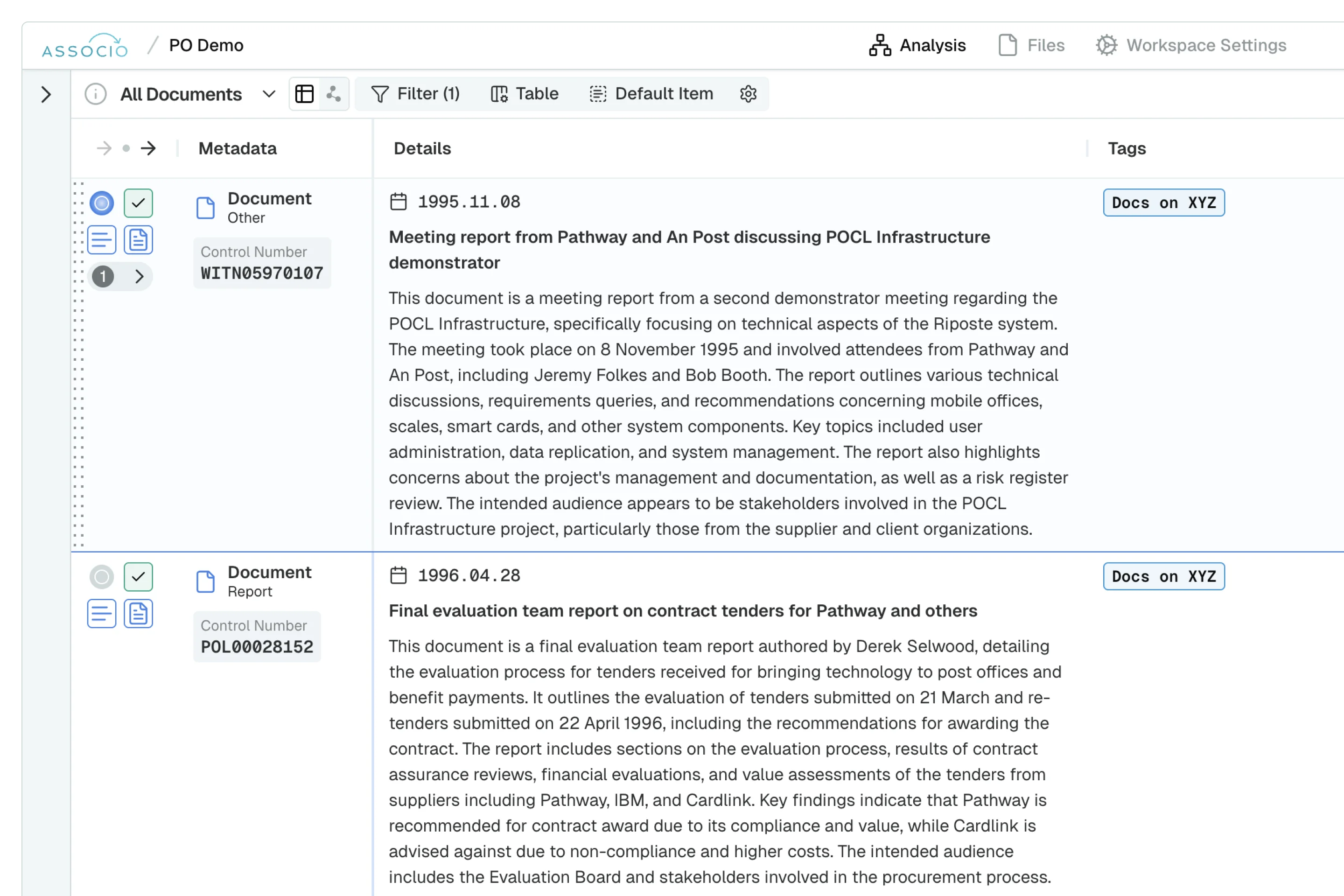
Task: Select the radio button for first document
Action: point(102,203)
